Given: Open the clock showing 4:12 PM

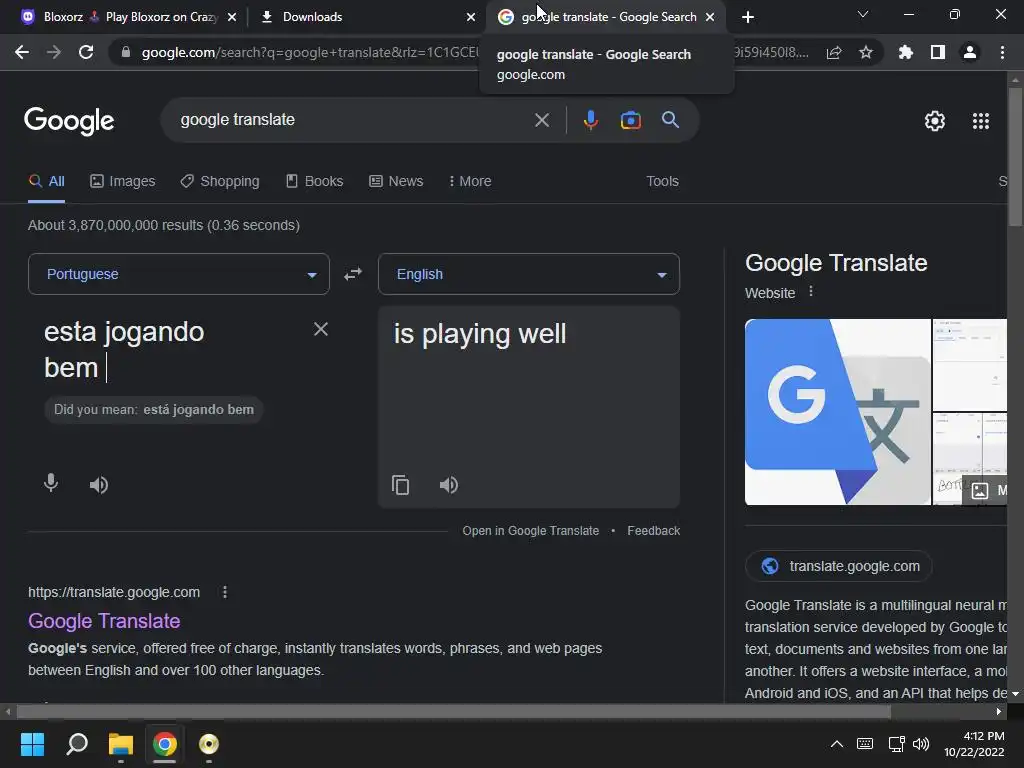Looking at the screenshot, I should (974, 744).
